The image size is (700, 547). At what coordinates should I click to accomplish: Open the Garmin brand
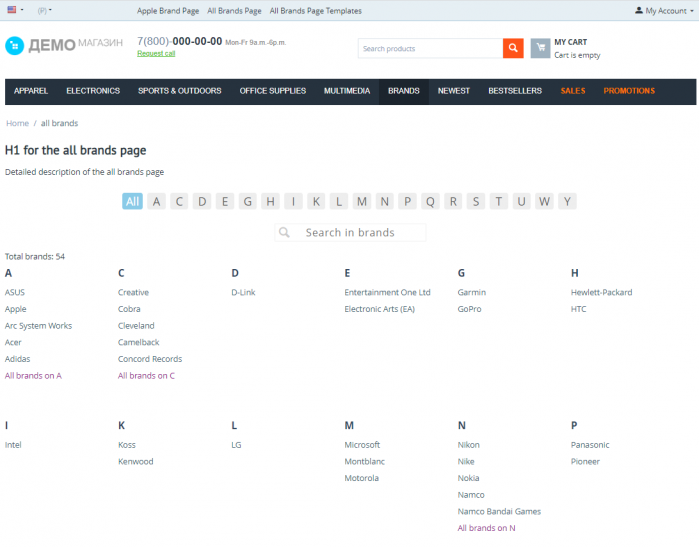click(472, 292)
